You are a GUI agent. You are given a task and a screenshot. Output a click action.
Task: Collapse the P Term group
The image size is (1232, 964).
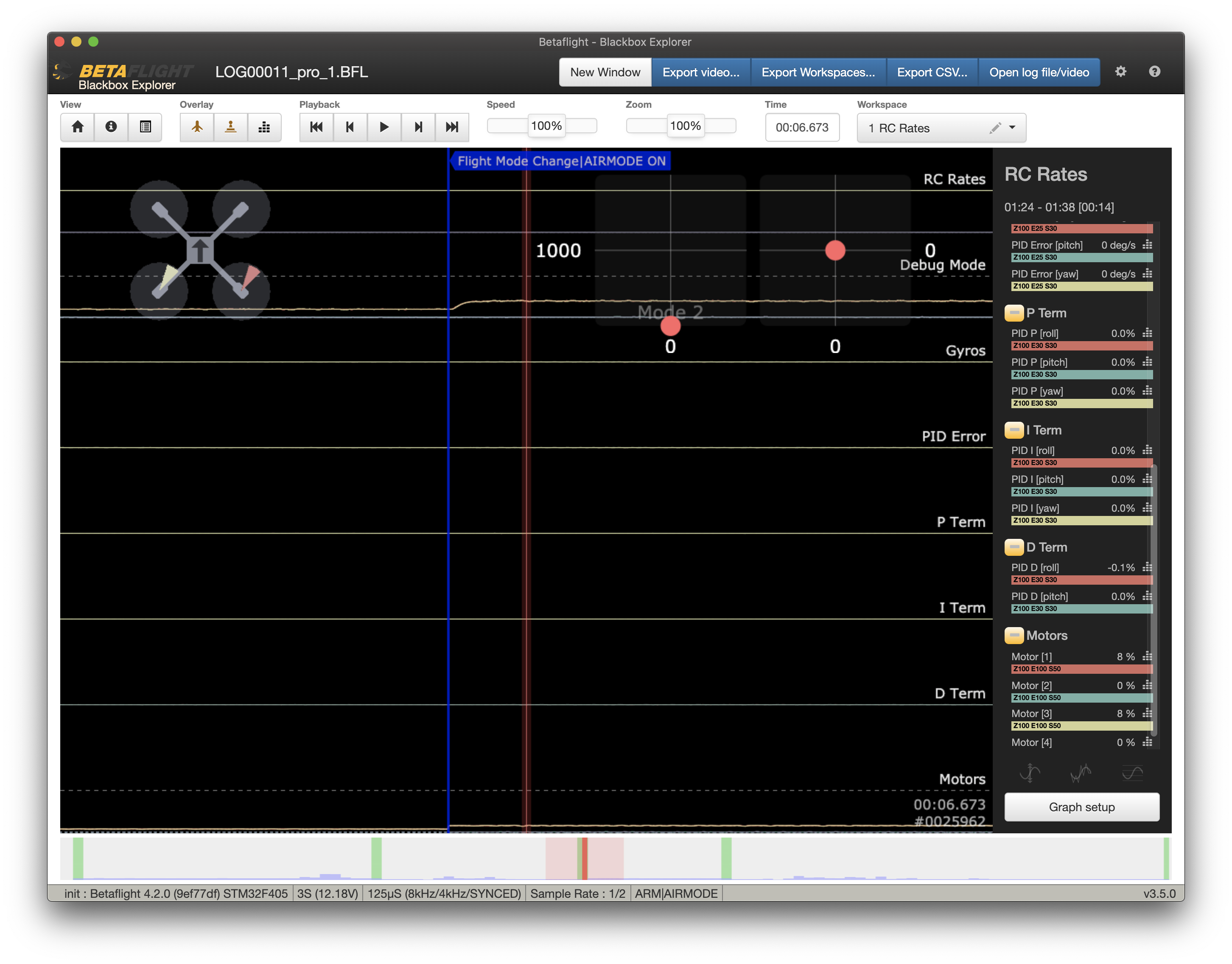pos(1015,313)
